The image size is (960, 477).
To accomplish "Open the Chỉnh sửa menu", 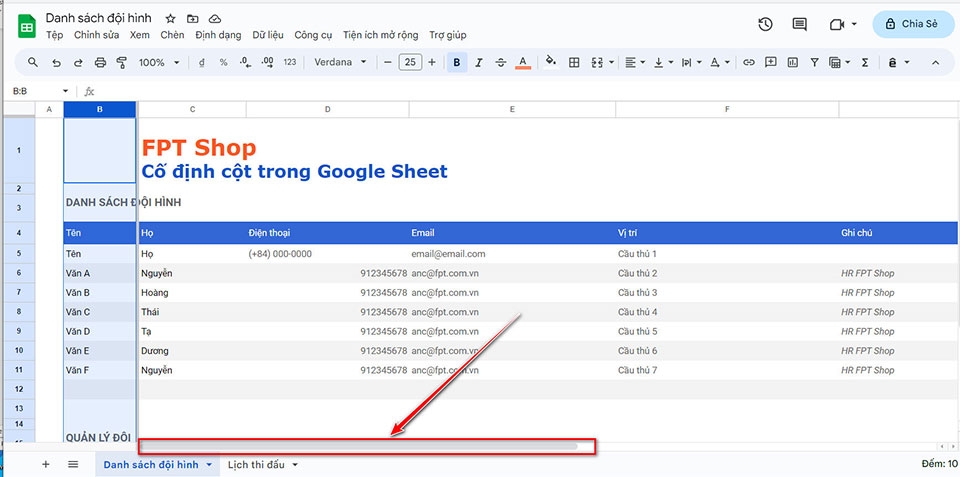I will (x=97, y=36).
